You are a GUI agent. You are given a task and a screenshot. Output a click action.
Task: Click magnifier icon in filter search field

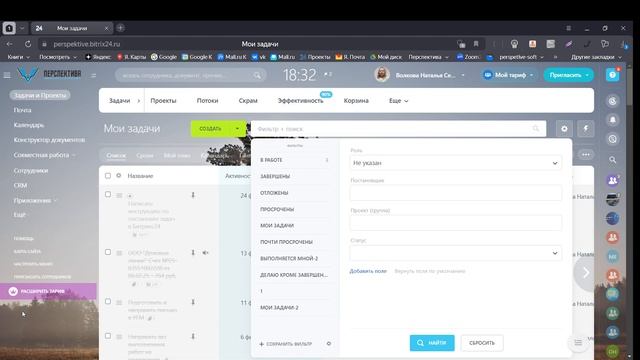coord(536,129)
